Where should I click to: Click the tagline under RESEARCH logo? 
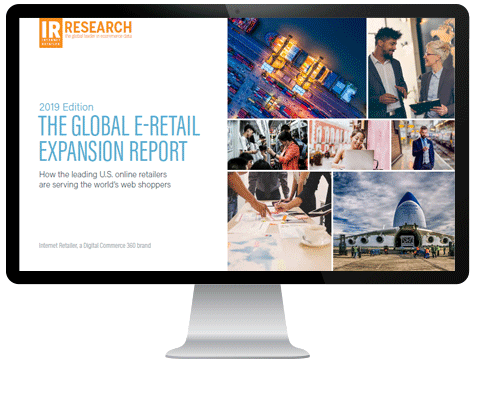(x=98, y=36)
